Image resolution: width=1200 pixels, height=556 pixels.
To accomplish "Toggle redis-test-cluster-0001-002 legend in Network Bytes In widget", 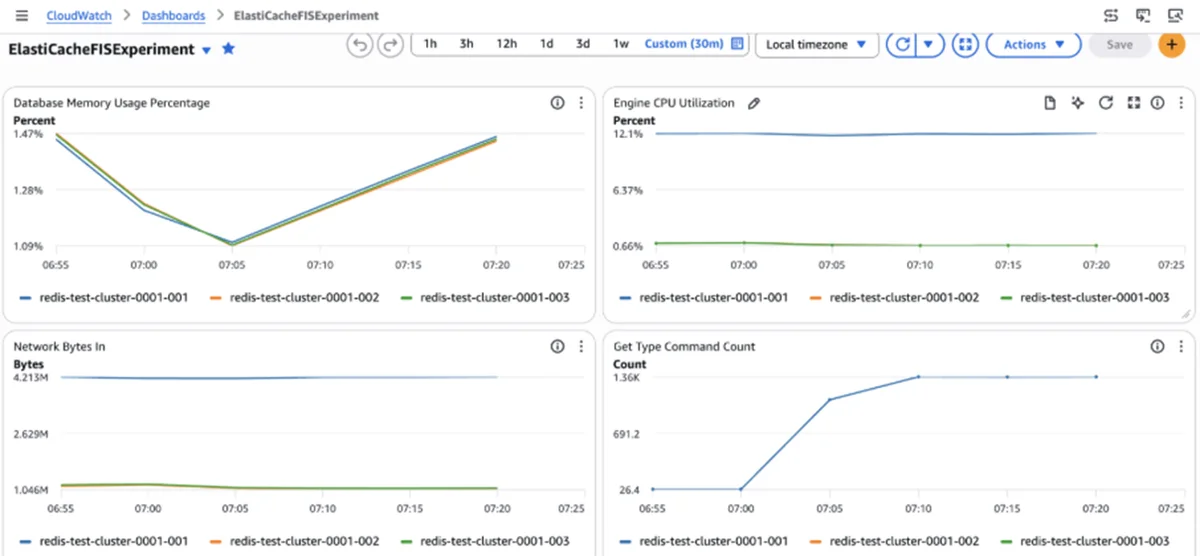I will tap(294, 541).
